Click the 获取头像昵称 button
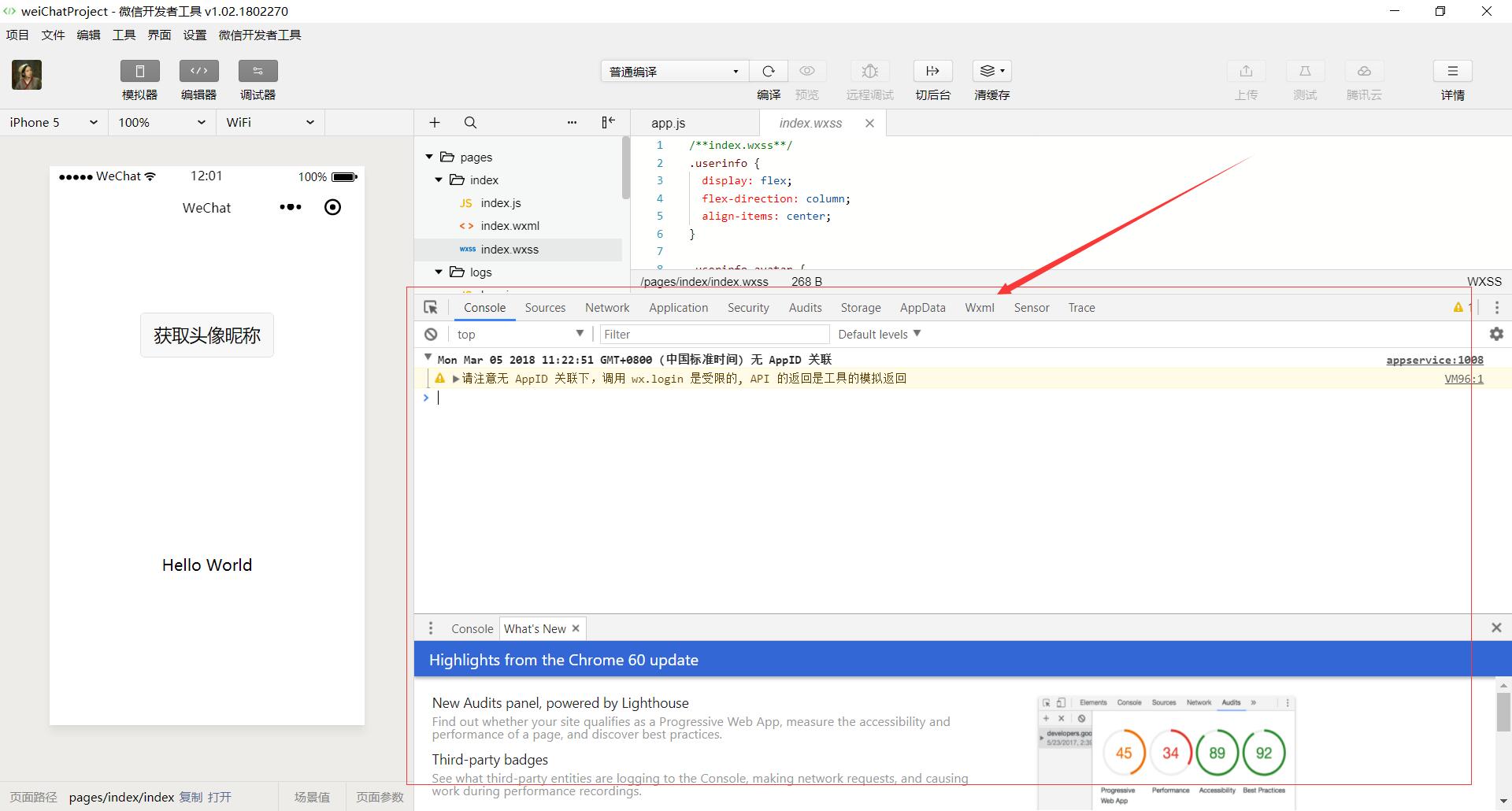 (x=207, y=335)
